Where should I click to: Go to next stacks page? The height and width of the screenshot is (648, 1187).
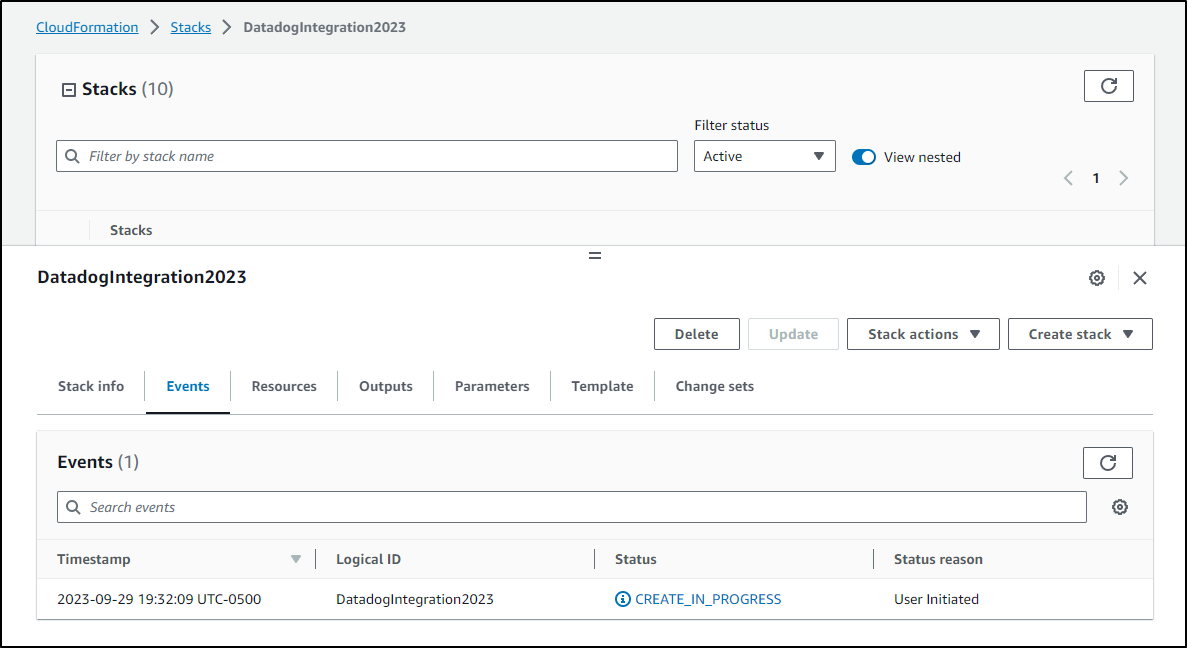(1123, 178)
